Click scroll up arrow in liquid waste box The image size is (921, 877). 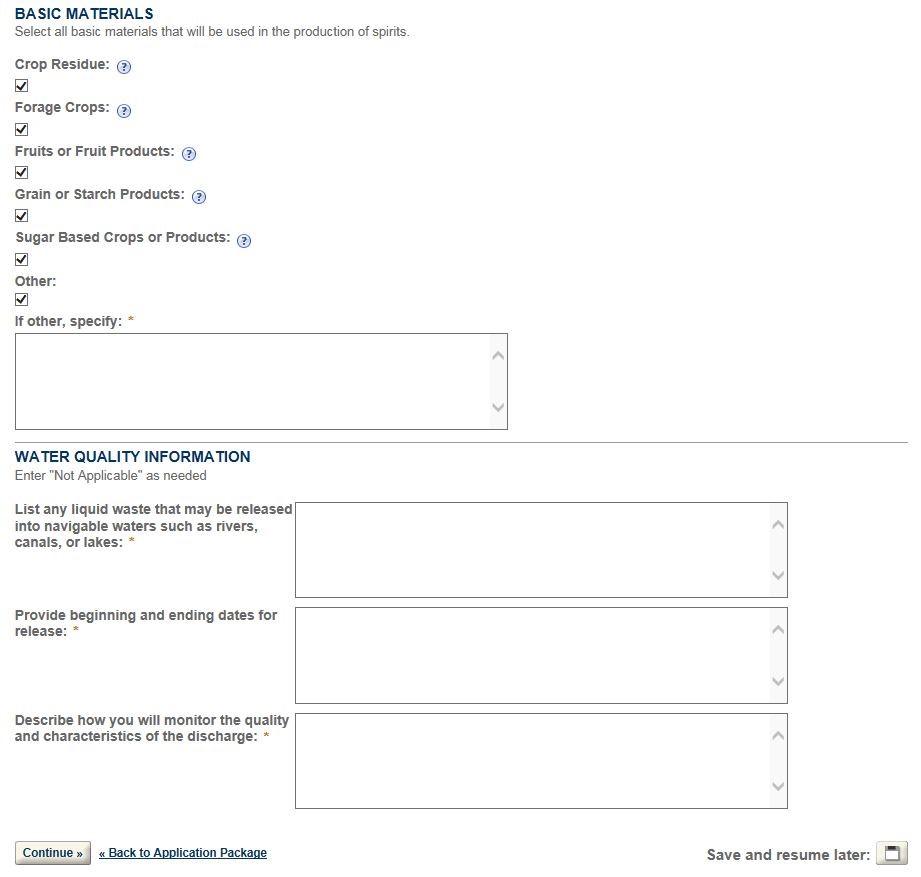[778, 524]
